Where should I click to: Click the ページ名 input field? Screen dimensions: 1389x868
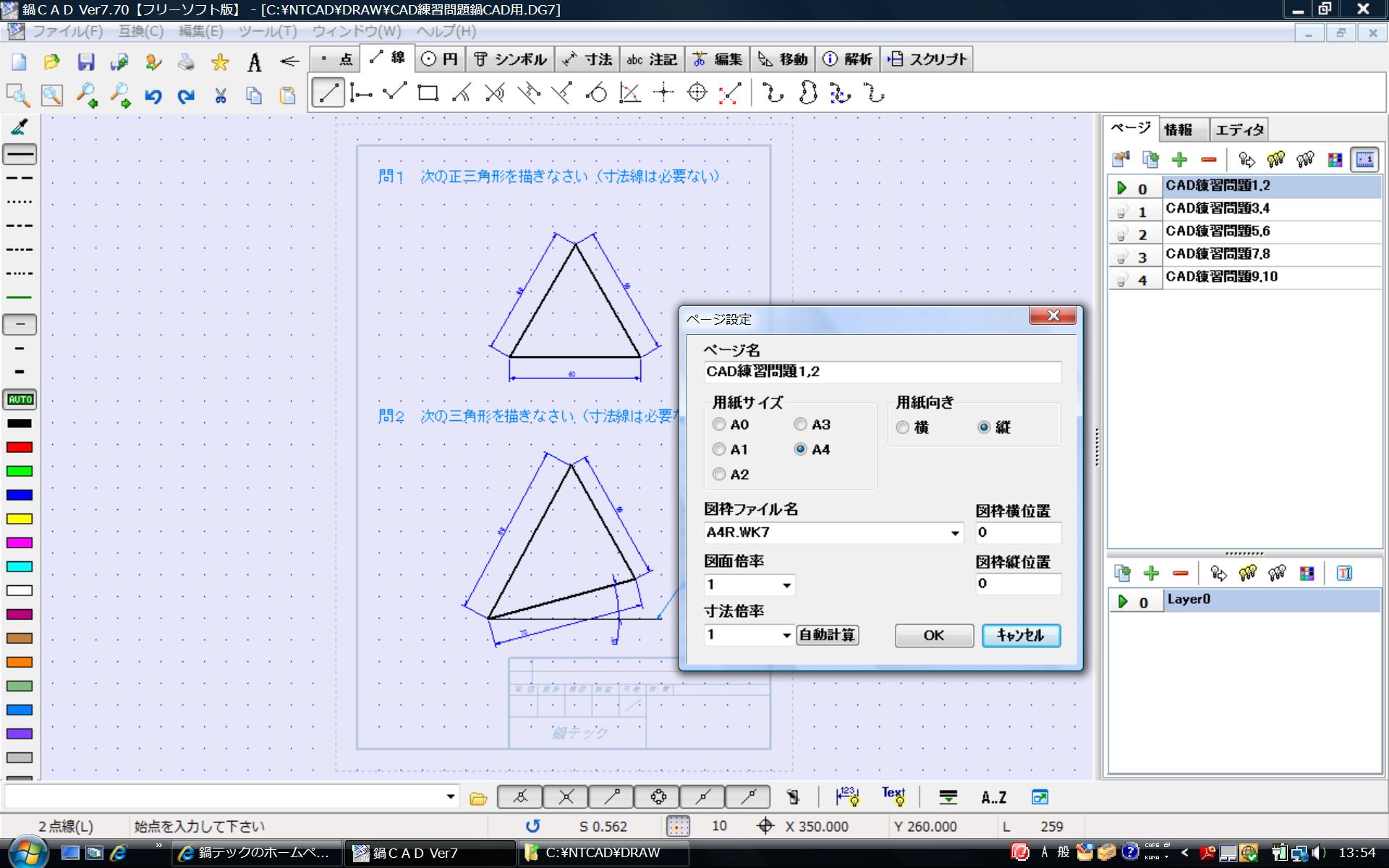tap(883, 372)
